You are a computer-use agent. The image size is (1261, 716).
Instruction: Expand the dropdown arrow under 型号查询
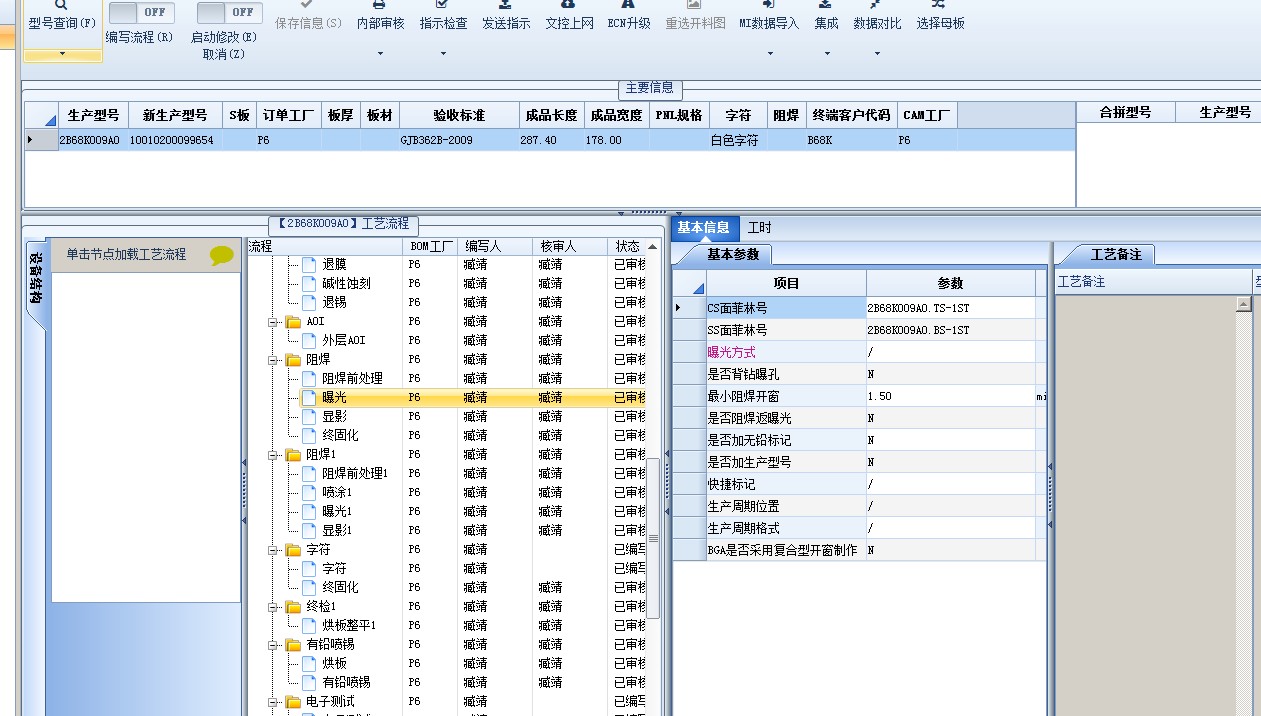[62, 53]
